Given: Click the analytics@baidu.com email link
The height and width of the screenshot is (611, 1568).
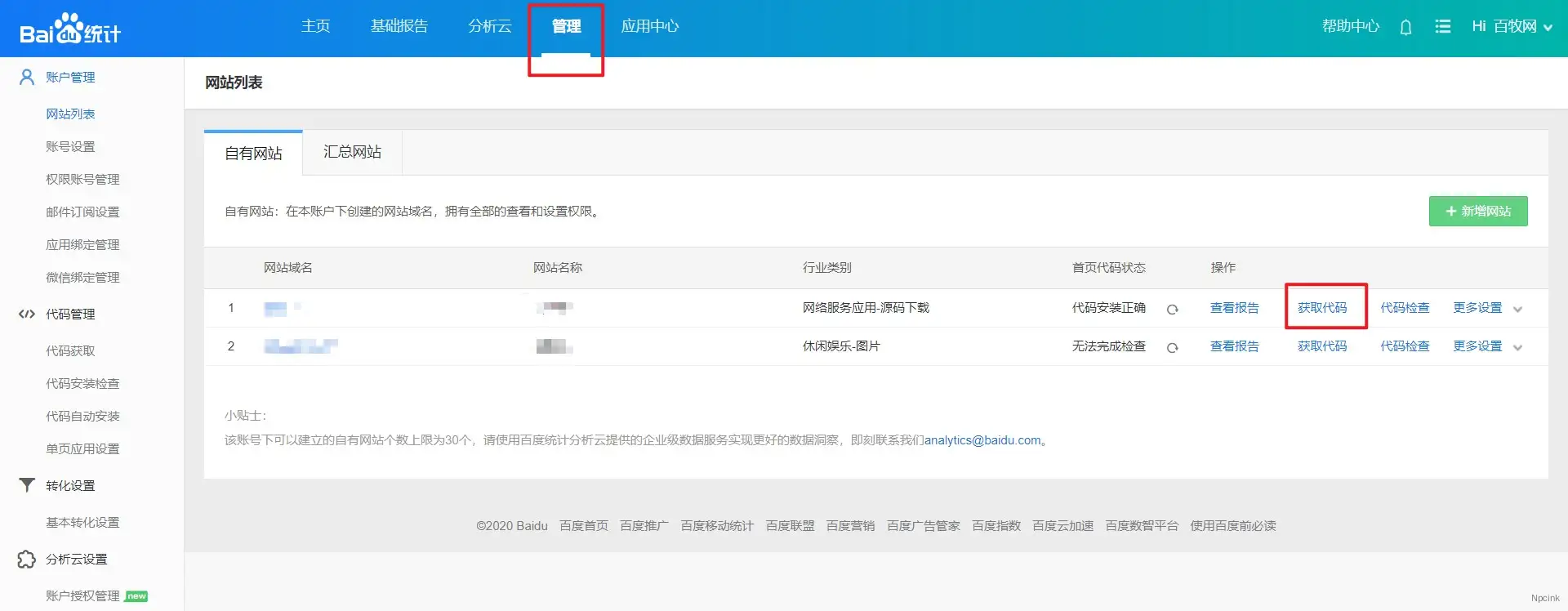Looking at the screenshot, I should [x=982, y=440].
